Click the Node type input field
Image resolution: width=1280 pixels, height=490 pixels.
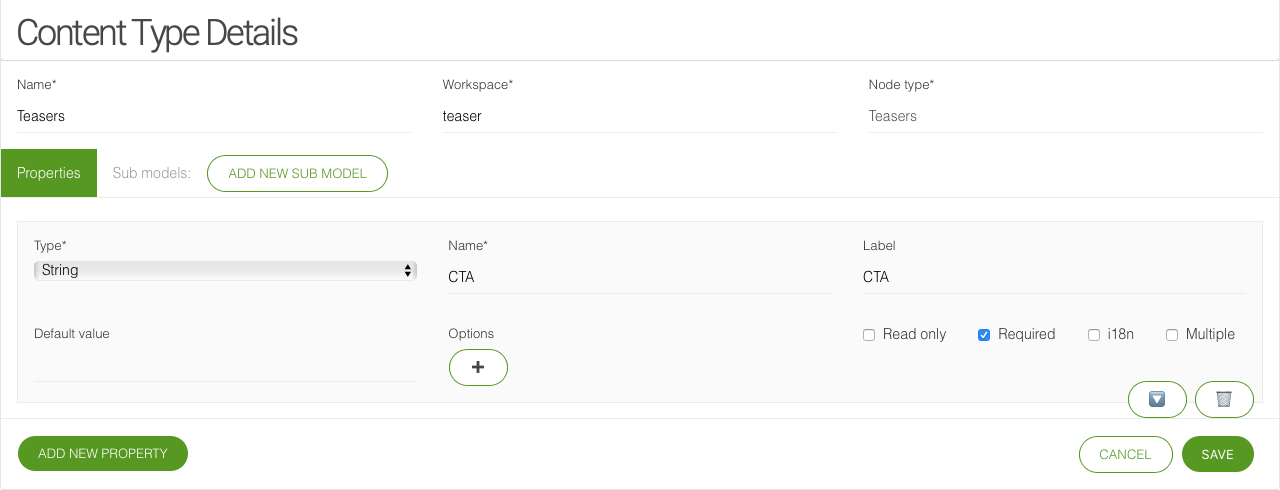pos(1065,116)
